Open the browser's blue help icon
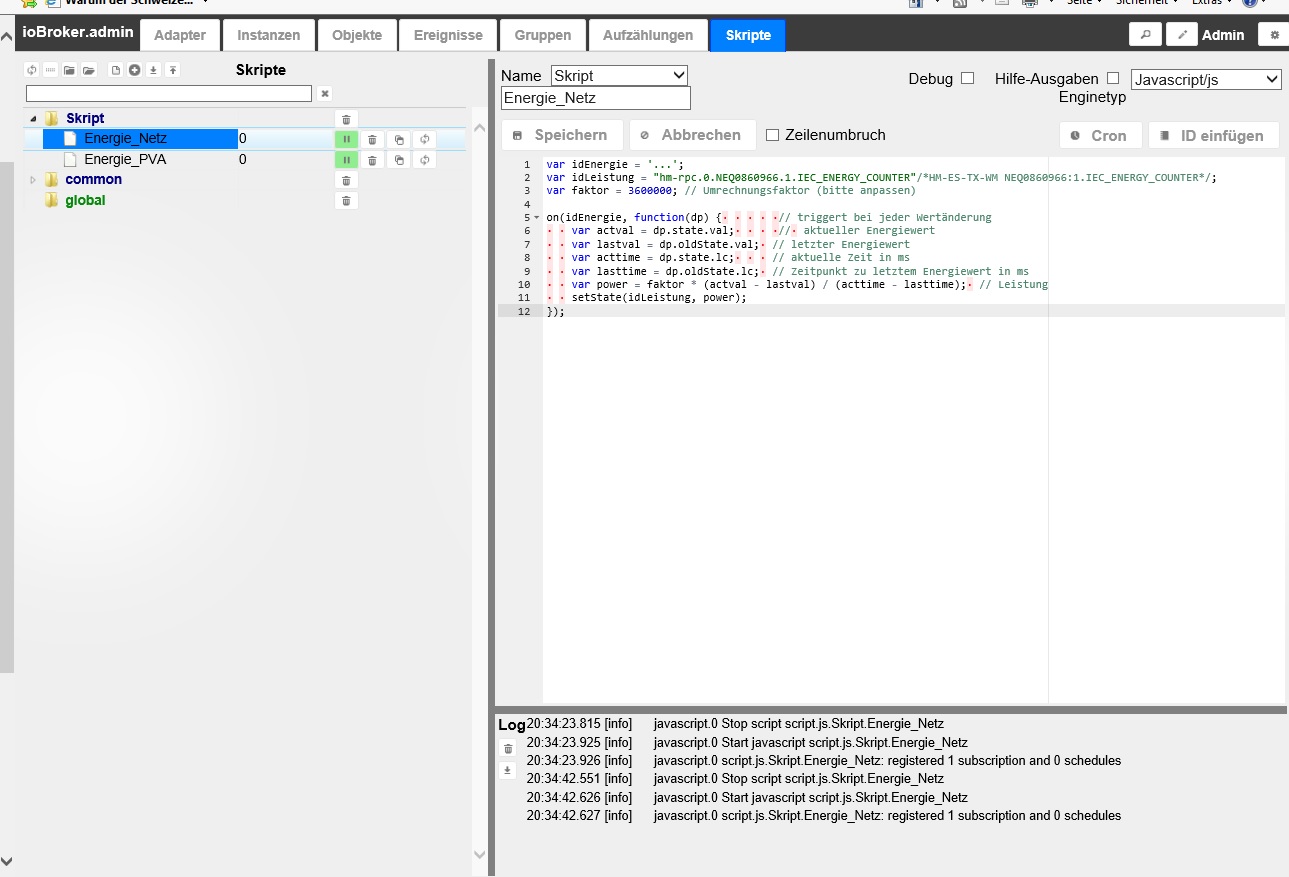Viewport: 1289px width, 877px height. point(1250,3)
